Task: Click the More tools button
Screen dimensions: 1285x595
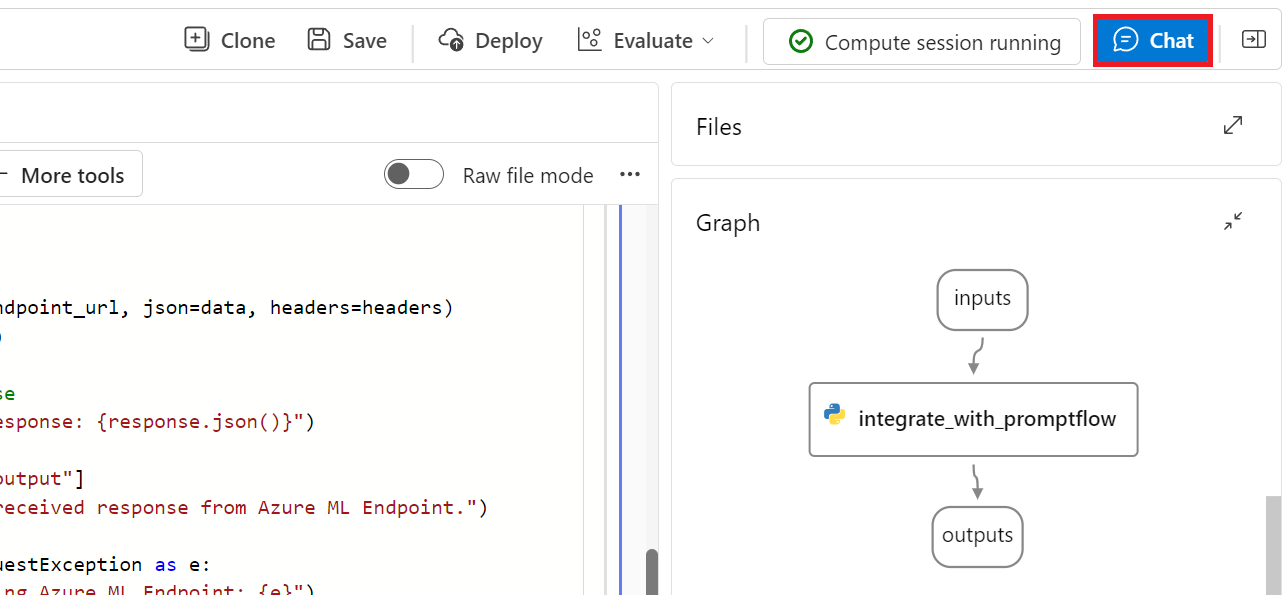Action: click(70, 174)
